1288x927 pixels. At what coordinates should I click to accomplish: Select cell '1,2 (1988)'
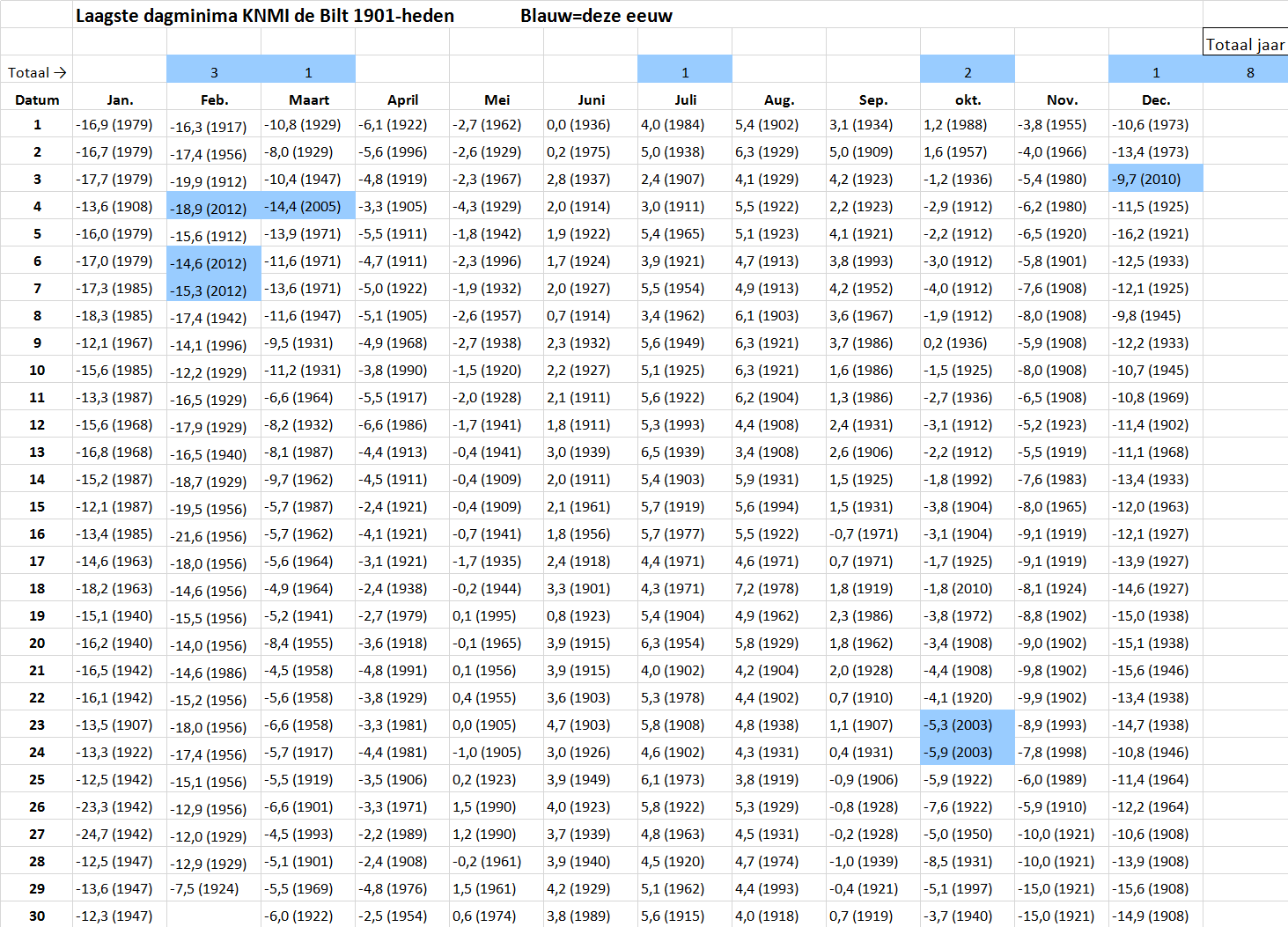pyautogui.click(x=968, y=124)
